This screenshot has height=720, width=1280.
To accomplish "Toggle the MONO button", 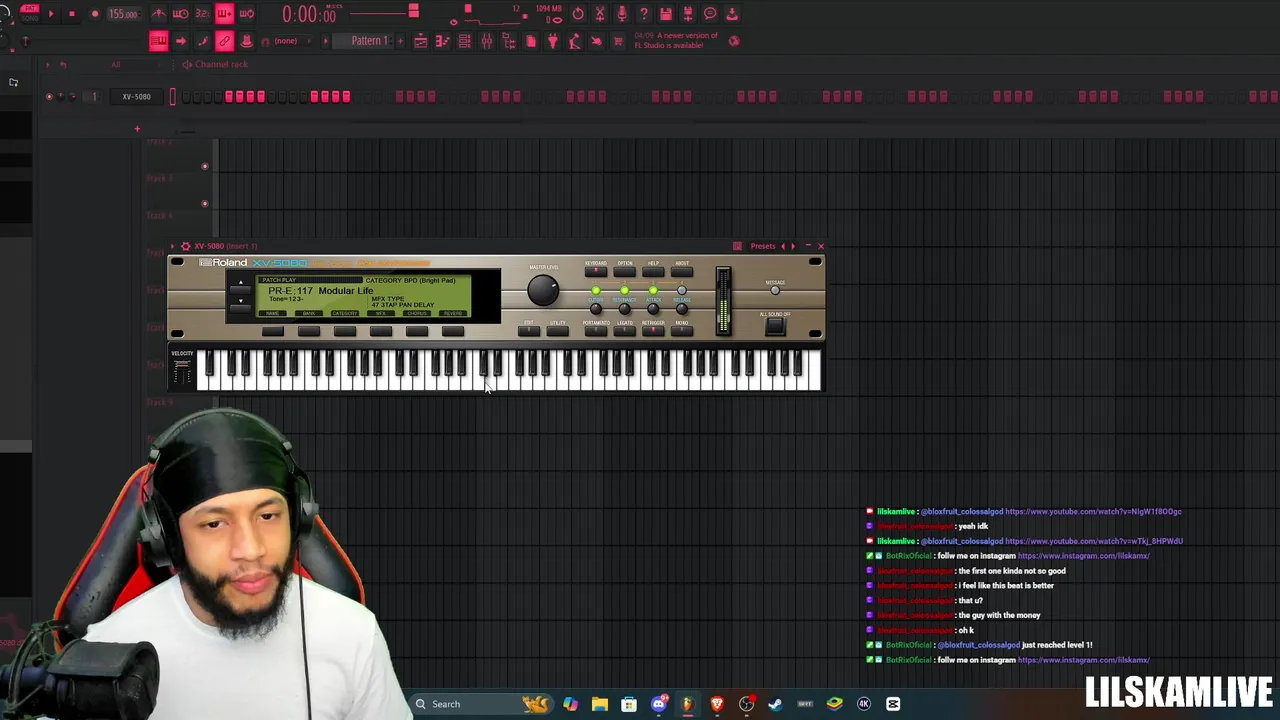I will point(682,330).
